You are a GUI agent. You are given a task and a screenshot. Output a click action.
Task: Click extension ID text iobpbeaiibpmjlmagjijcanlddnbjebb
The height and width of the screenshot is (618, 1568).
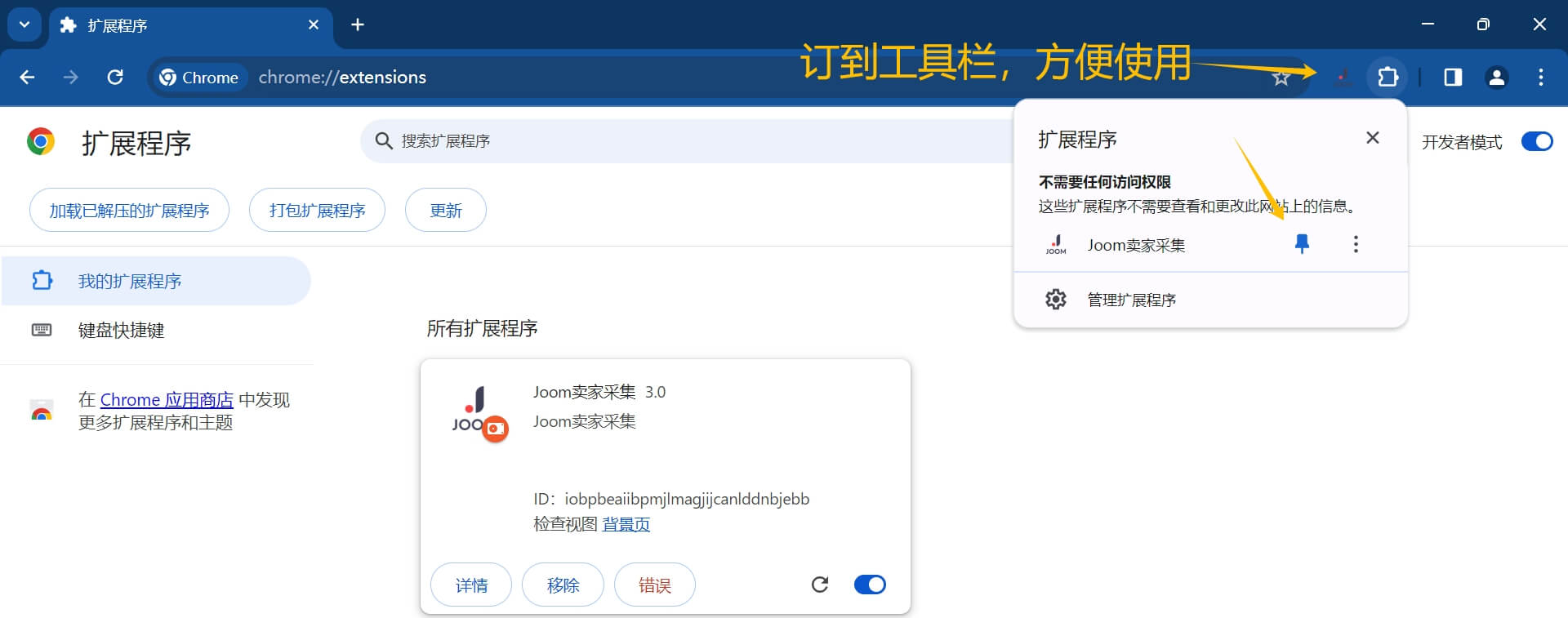point(687,499)
